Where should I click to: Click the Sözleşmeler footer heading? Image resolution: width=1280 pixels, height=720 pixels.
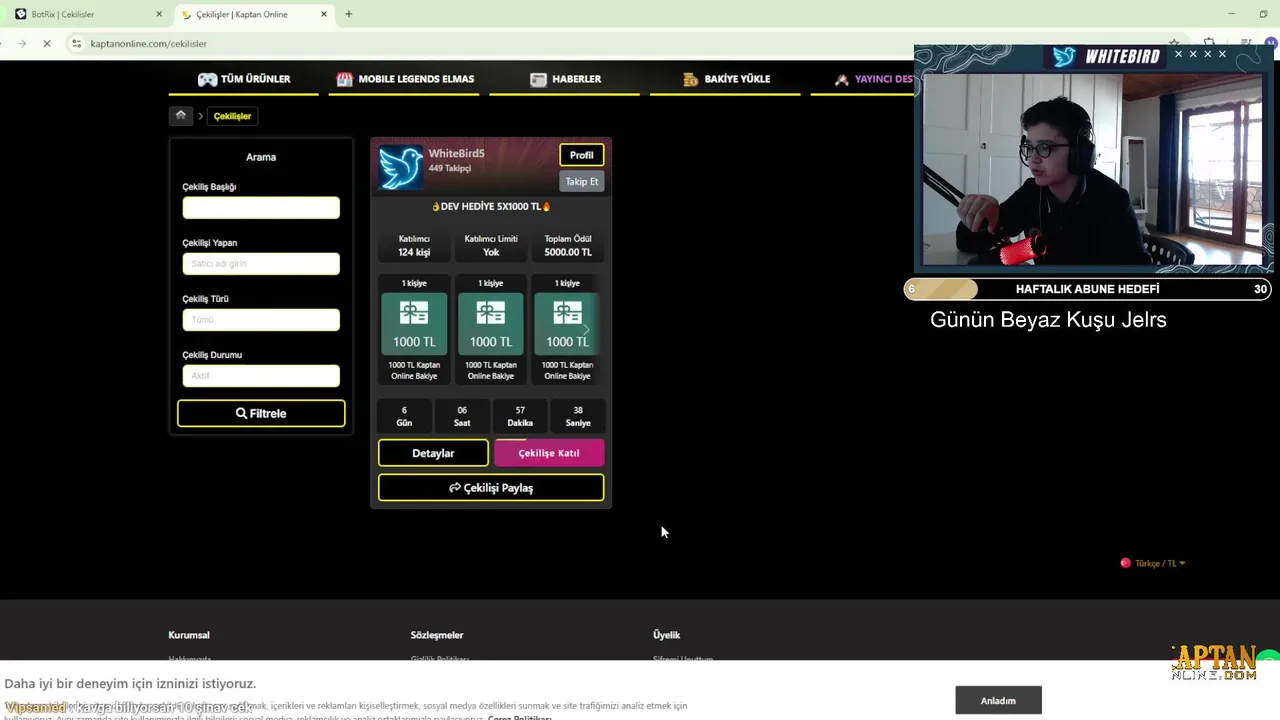coord(437,635)
